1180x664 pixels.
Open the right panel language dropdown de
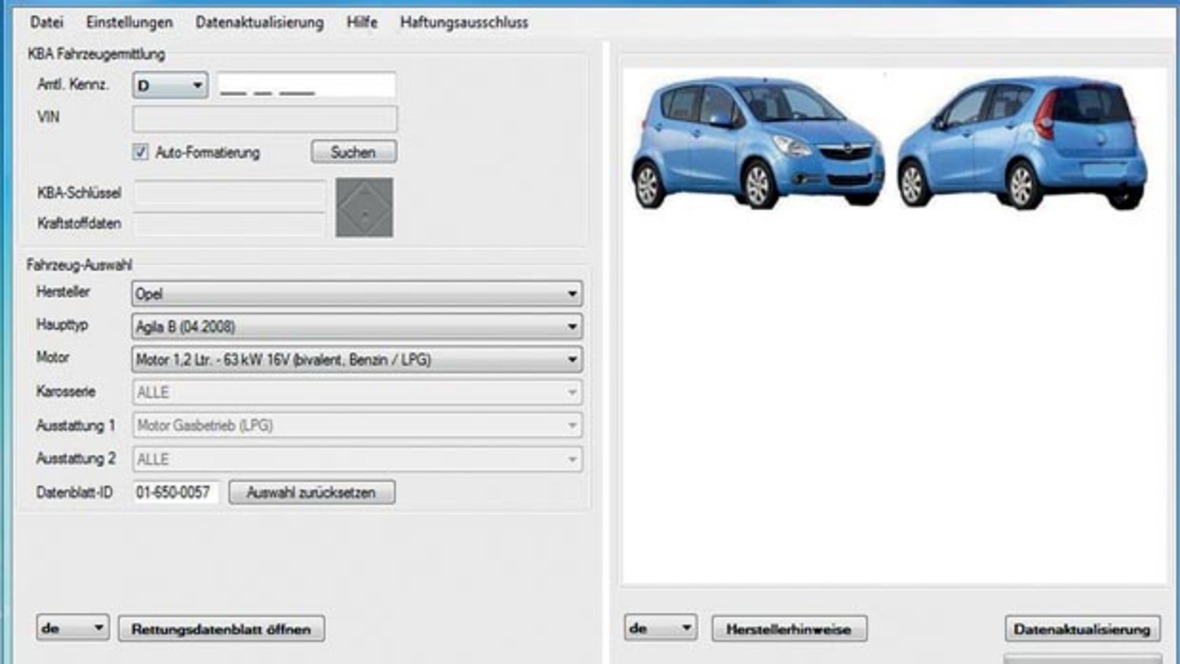pos(660,628)
